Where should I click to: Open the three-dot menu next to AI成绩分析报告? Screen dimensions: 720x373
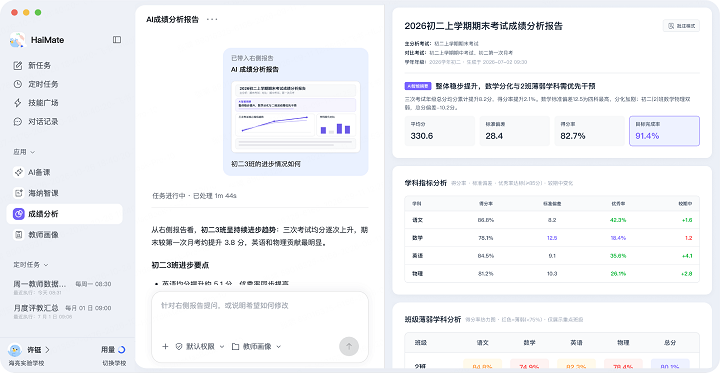click(212, 19)
